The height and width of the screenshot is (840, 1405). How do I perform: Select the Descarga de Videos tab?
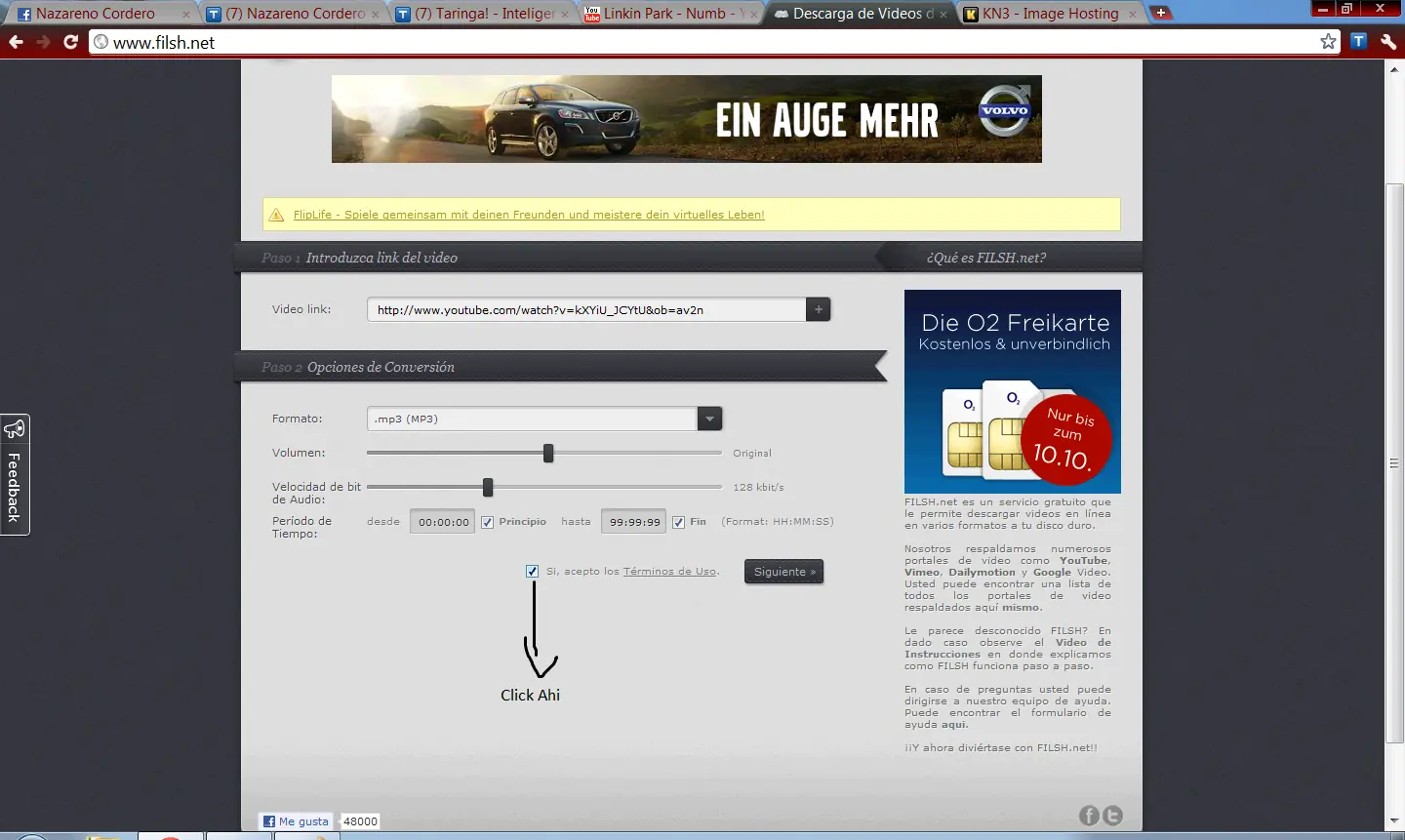click(861, 14)
